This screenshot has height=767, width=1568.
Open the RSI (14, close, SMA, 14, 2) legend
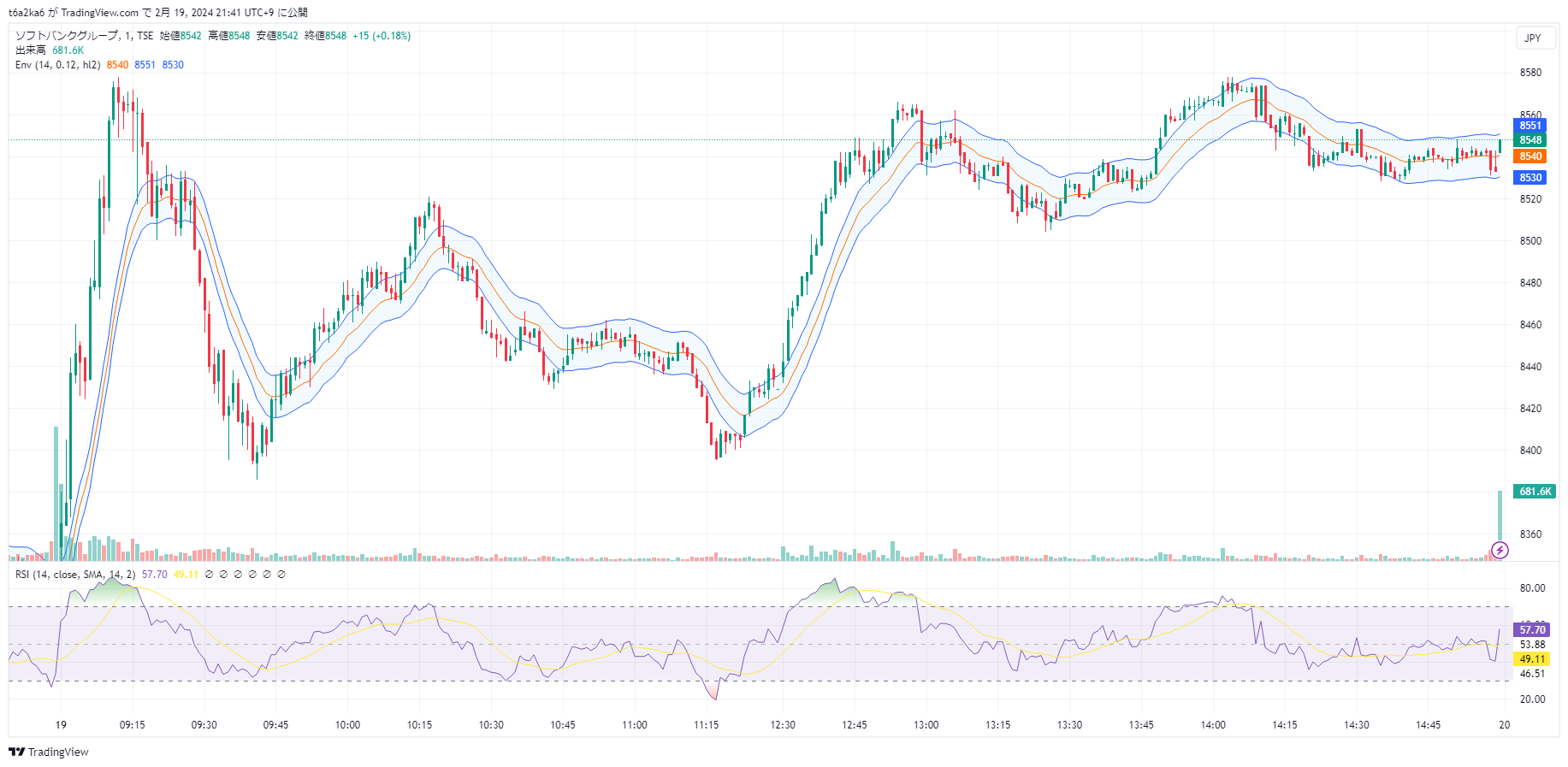click(75, 575)
